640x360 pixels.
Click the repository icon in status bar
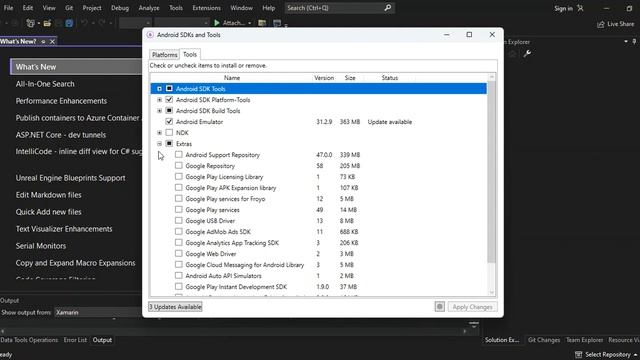click(x=578, y=354)
